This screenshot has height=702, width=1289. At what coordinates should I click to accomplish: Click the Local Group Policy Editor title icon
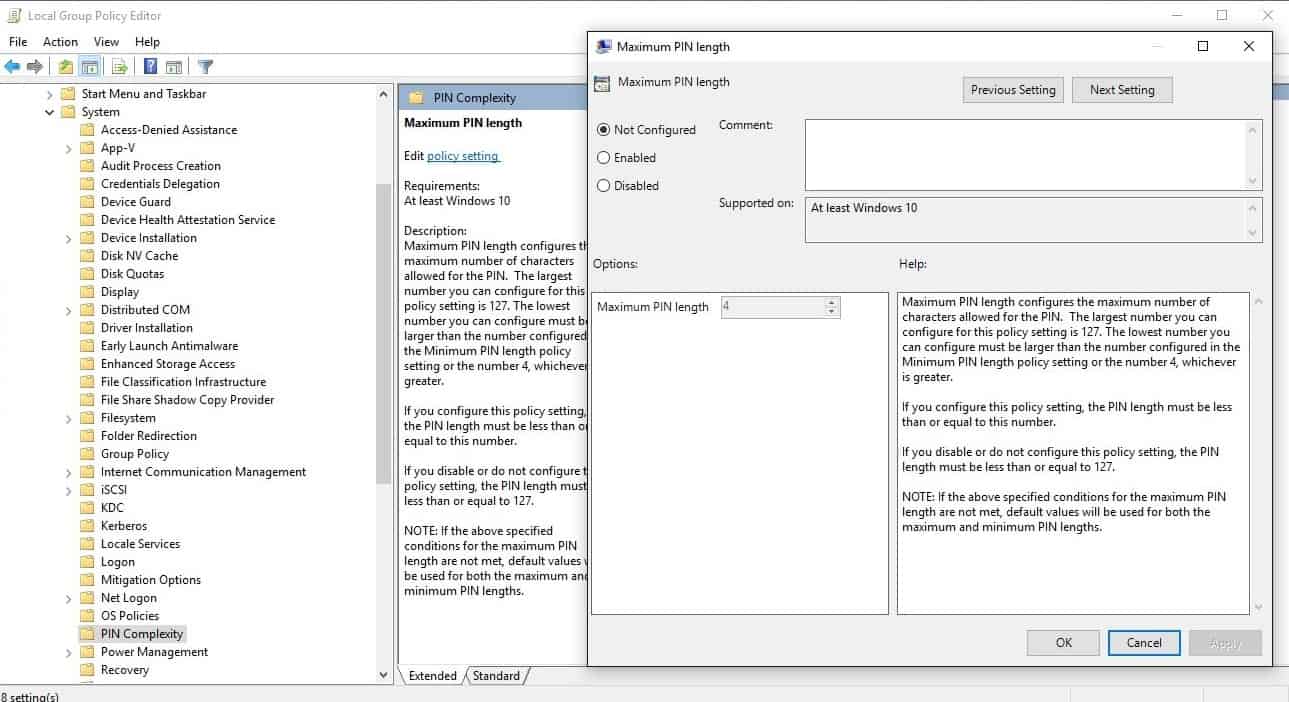pos(14,16)
